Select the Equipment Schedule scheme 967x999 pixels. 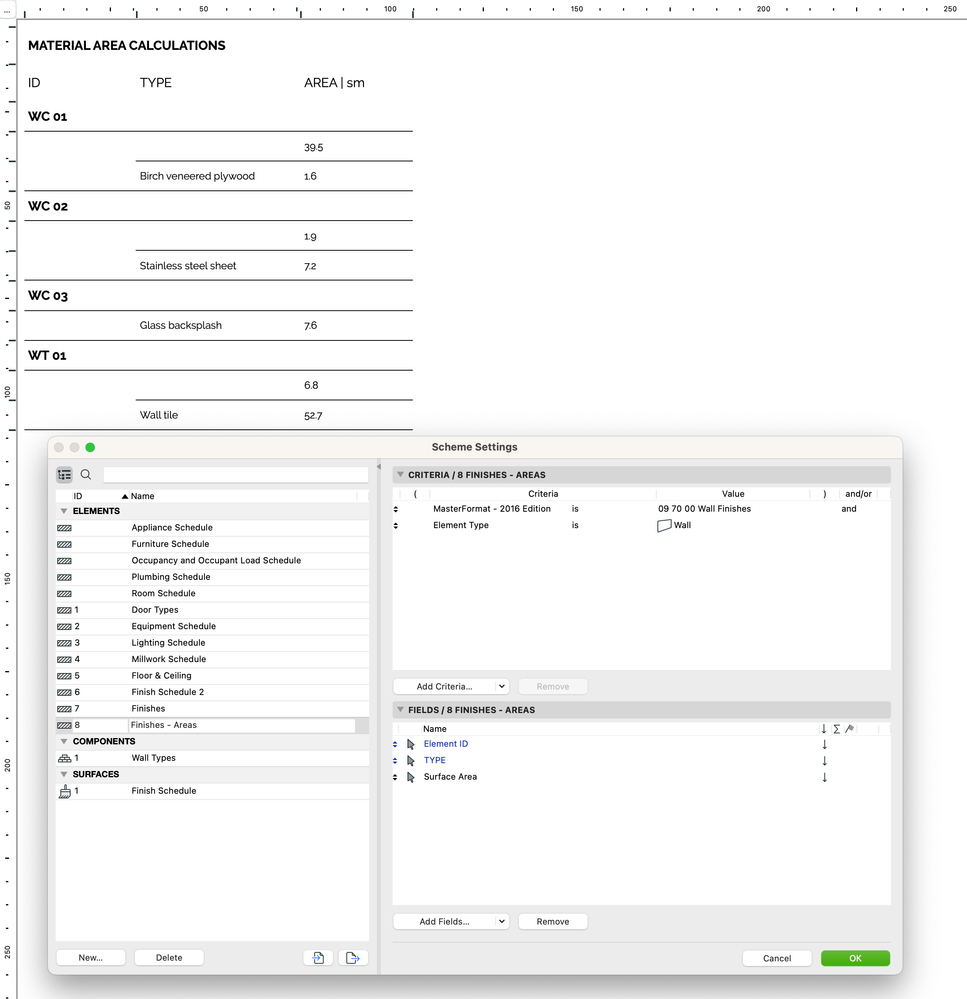point(212,626)
